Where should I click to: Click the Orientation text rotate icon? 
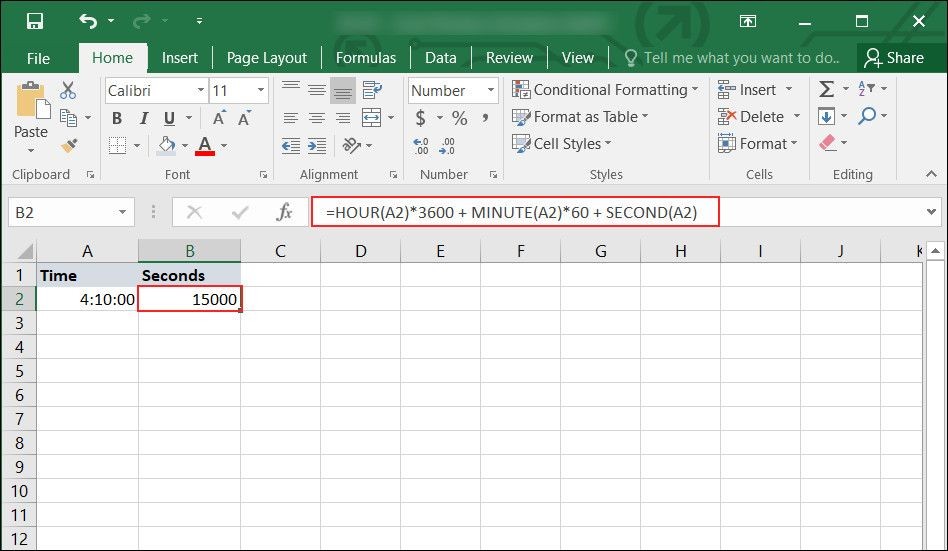[x=351, y=145]
